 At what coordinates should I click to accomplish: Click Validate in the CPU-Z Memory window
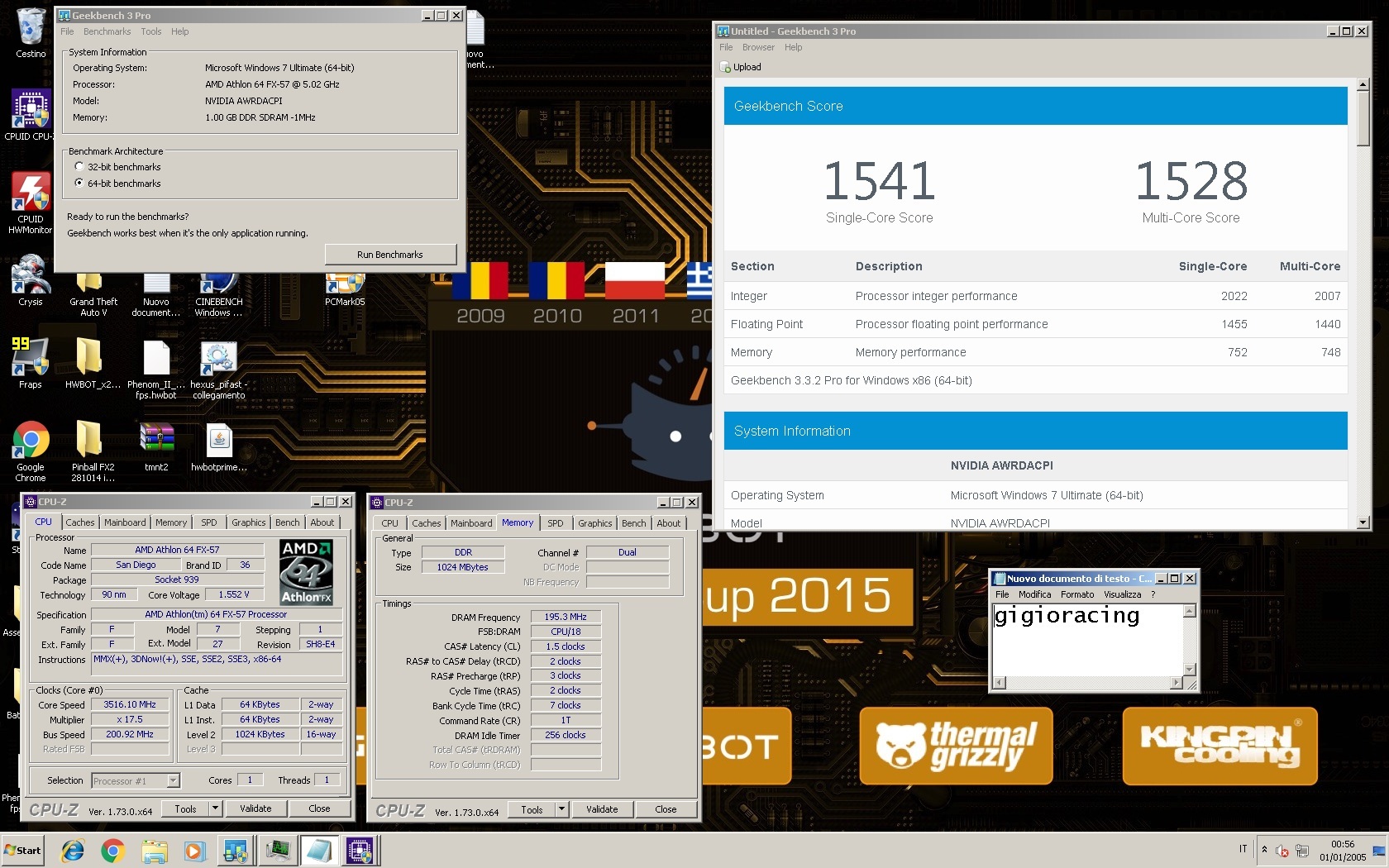(x=602, y=810)
